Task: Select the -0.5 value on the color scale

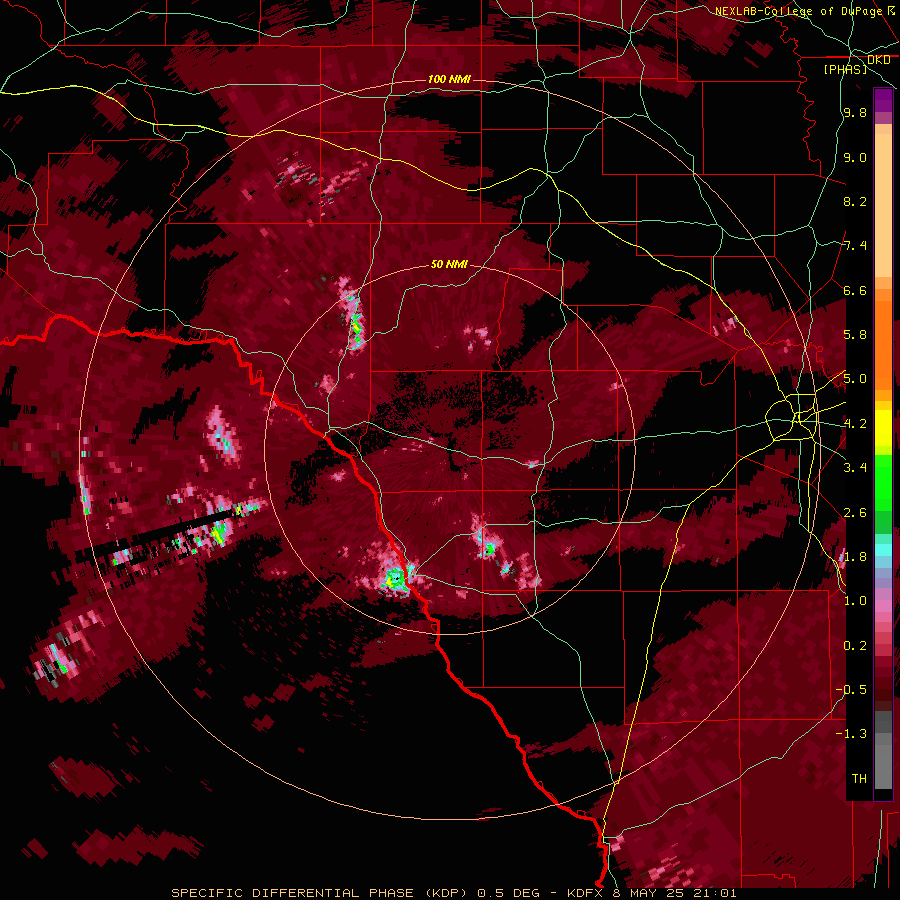Action: tap(851, 690)
